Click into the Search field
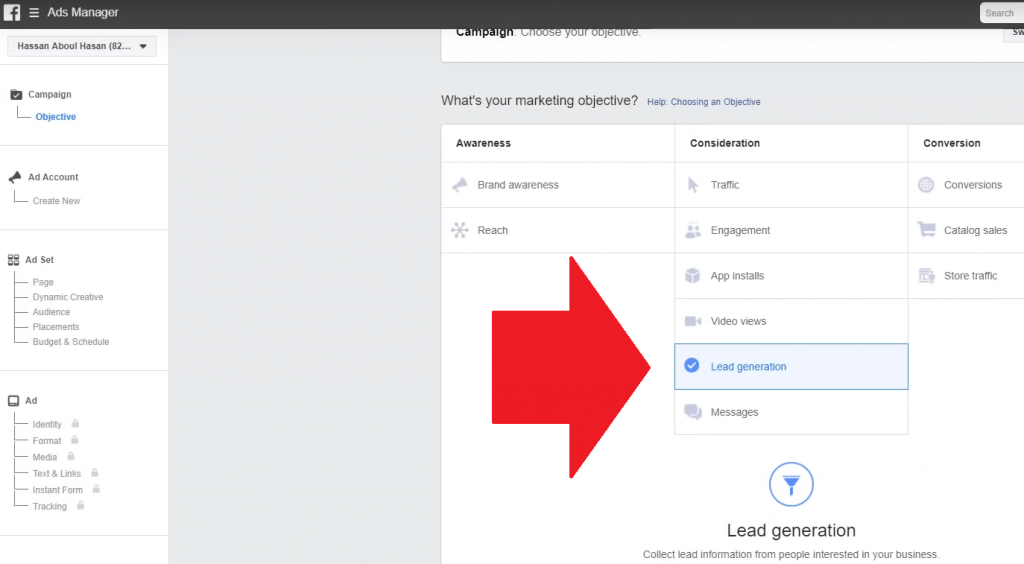 [1001, 13]
